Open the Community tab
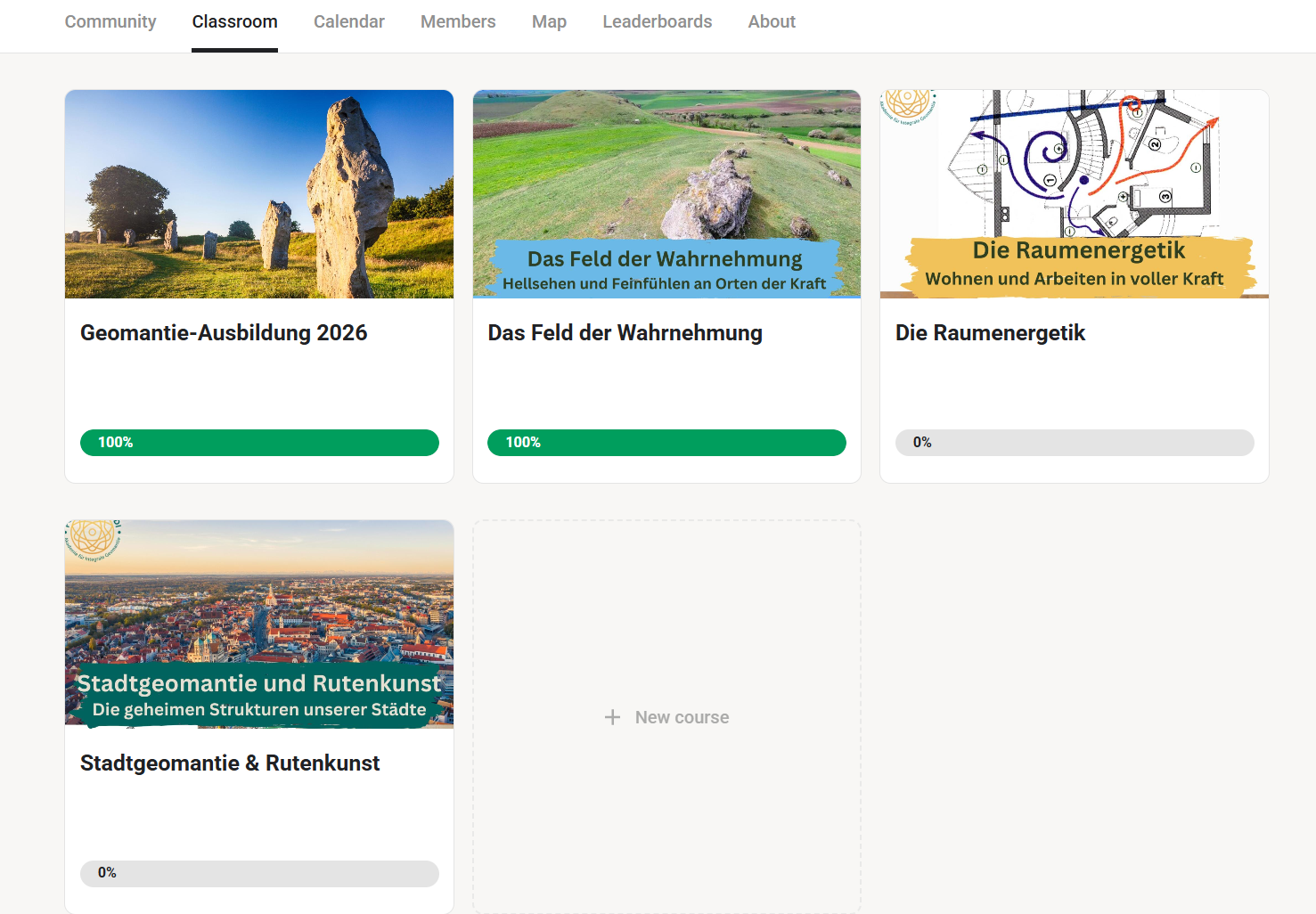 point(110,21)
